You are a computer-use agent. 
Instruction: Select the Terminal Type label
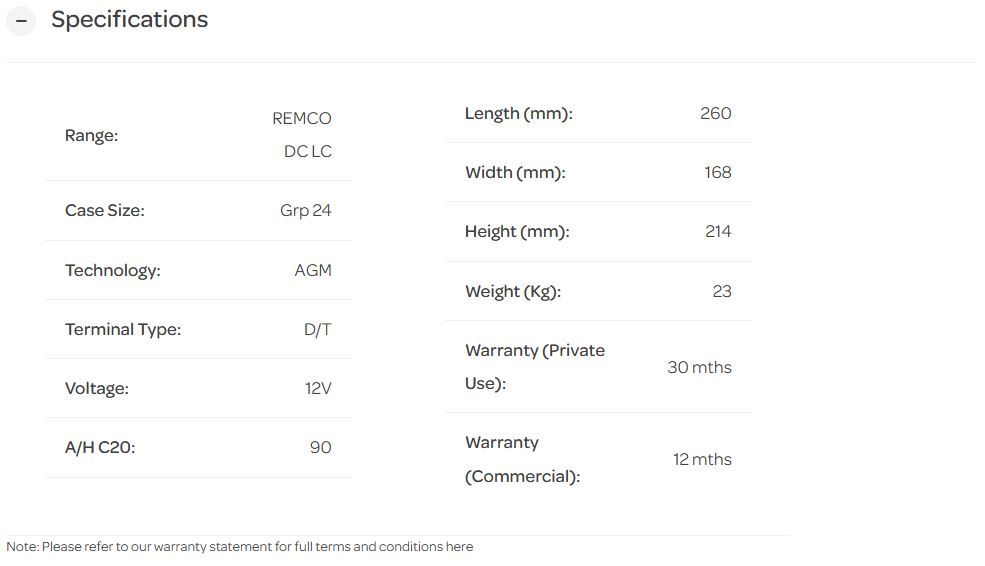[x=122, y=329]
